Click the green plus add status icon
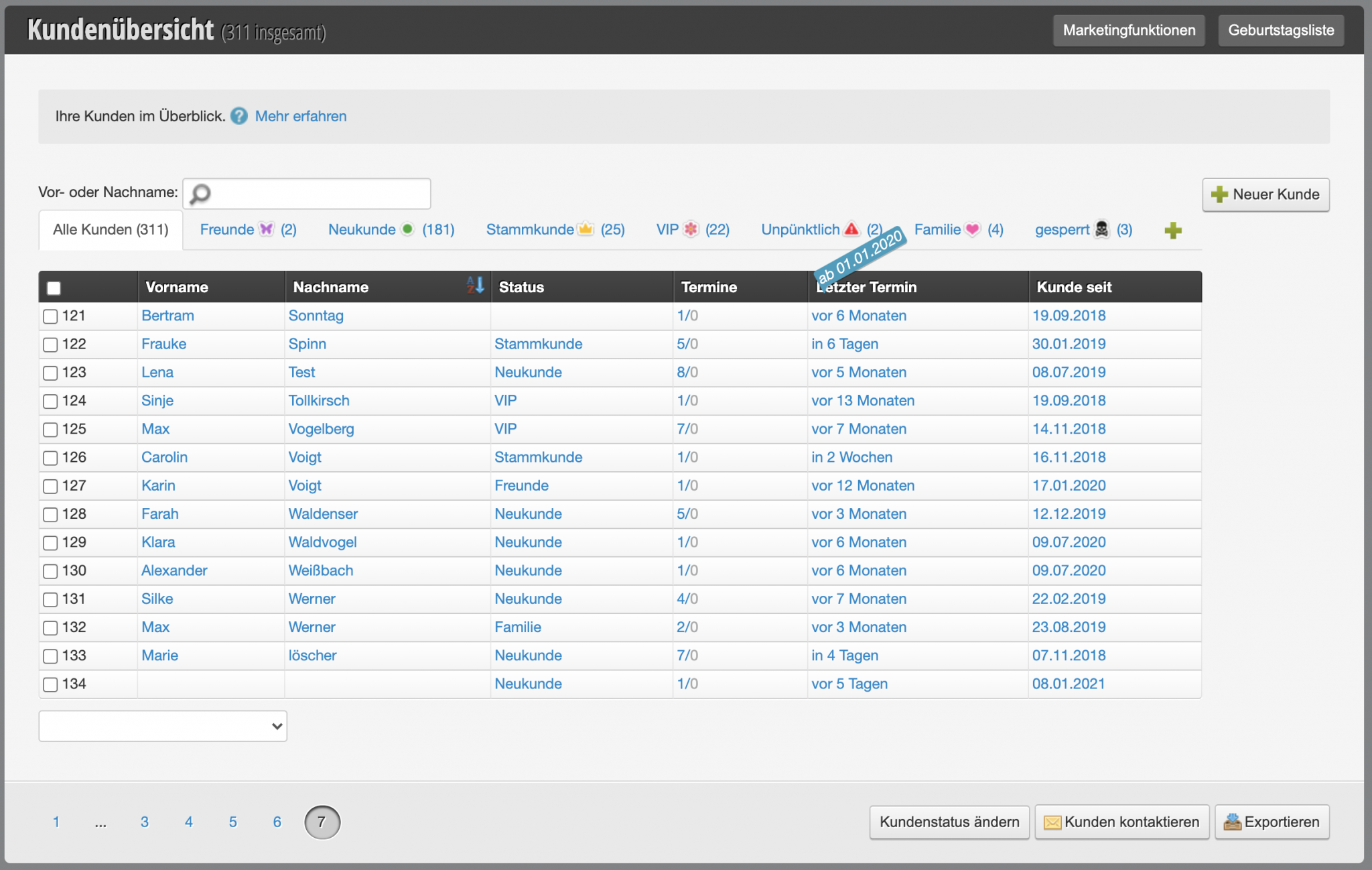This screenshot has width=1372, height=870. [x=1172, y=231]
